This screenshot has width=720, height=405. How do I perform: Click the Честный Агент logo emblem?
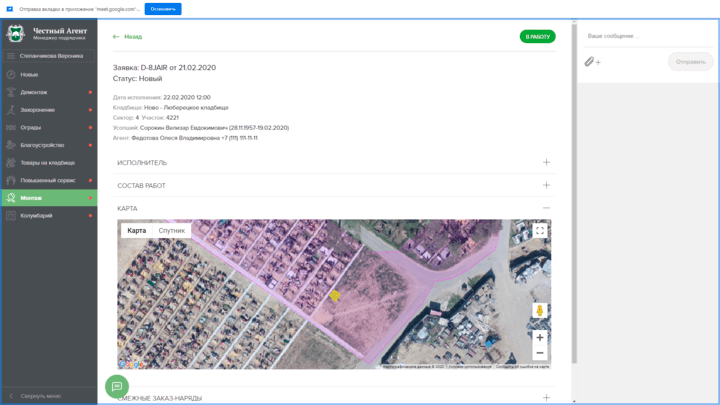point(16,34)
